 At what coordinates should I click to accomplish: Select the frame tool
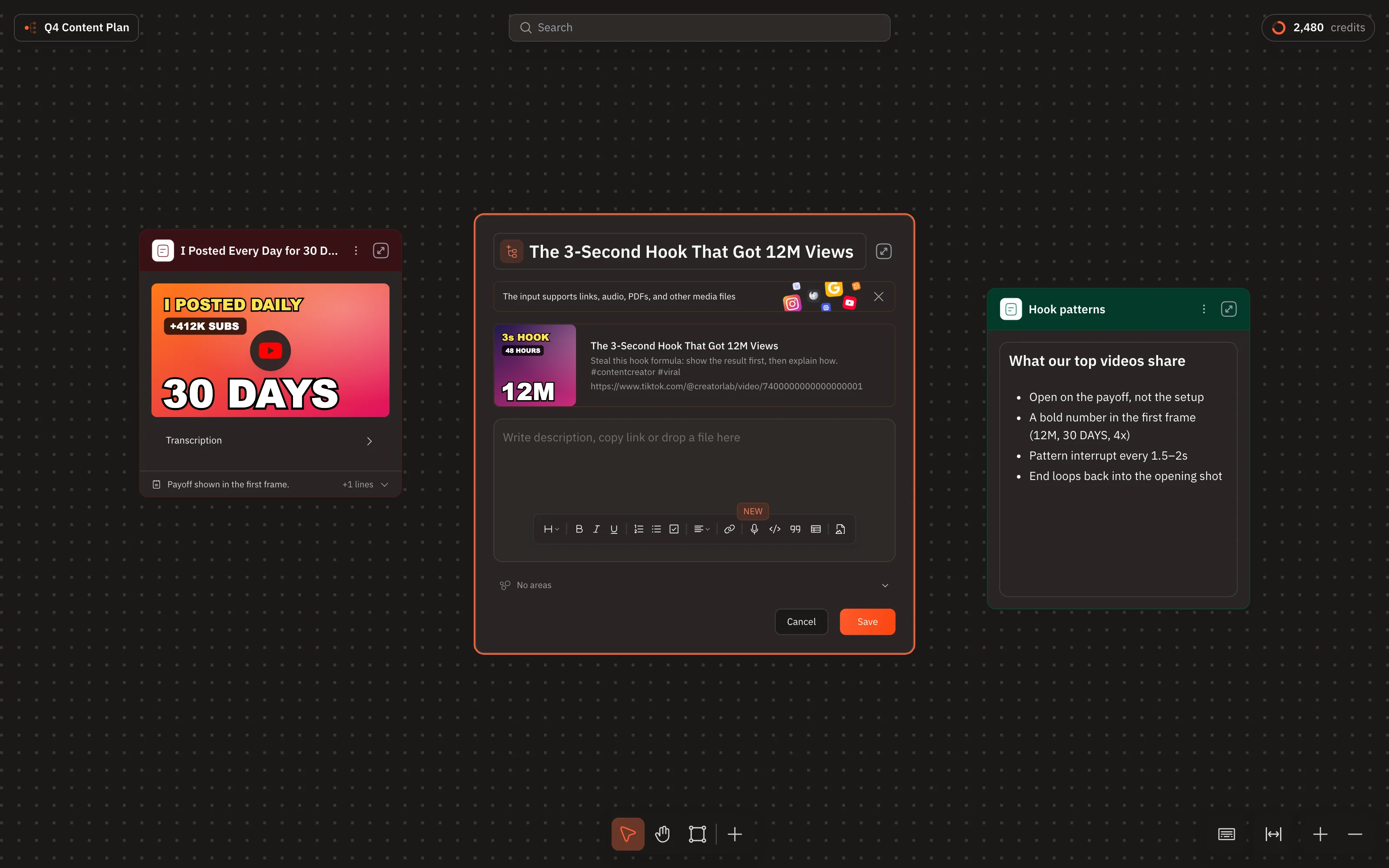coord(698,834)
